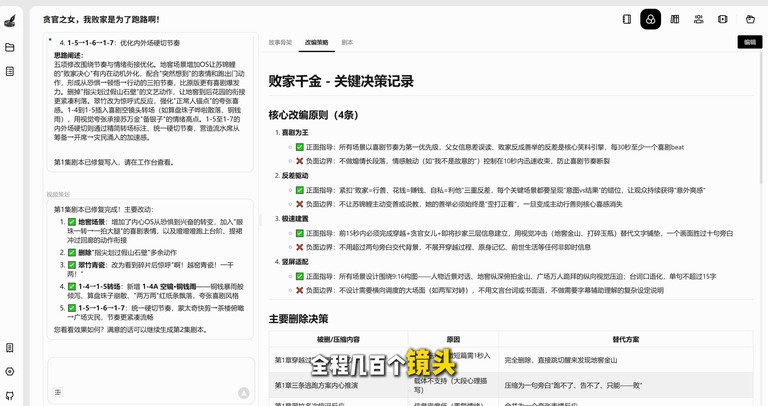The width and height of the screenshot is (768, 406).
Task: Click the round send arrow button in chat input
Action: pyautogui.click(x=243, y=393)
